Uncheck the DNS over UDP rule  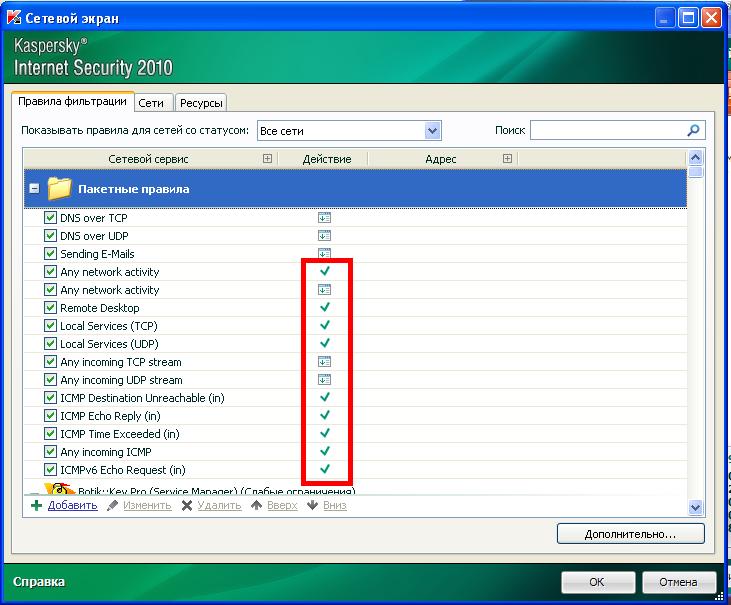(x=50, y=235)
